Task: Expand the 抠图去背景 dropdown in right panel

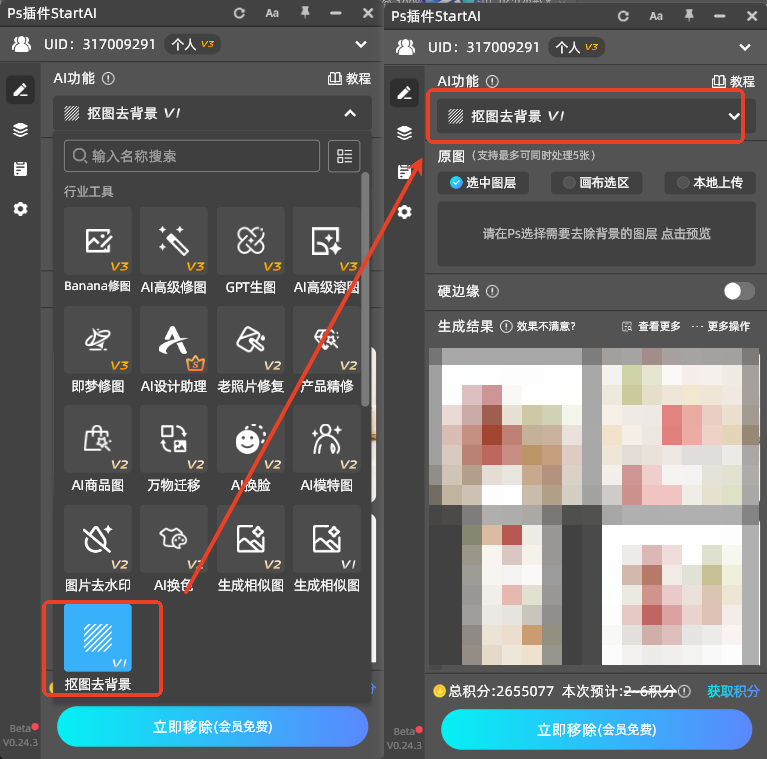Action: coord(734,116)
